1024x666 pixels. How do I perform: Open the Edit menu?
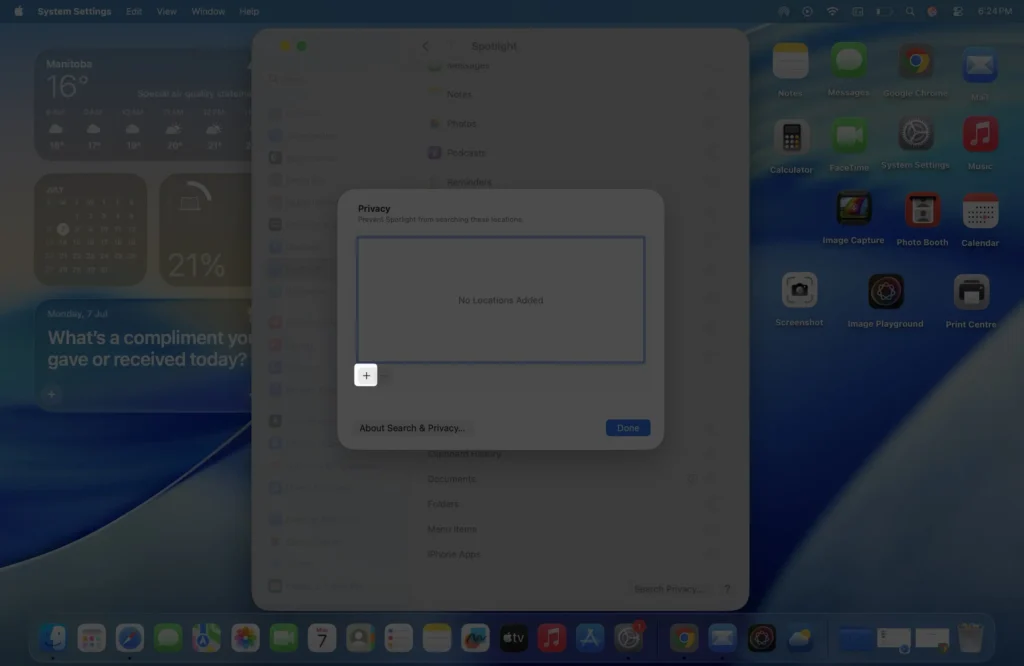tap(134, 11)
